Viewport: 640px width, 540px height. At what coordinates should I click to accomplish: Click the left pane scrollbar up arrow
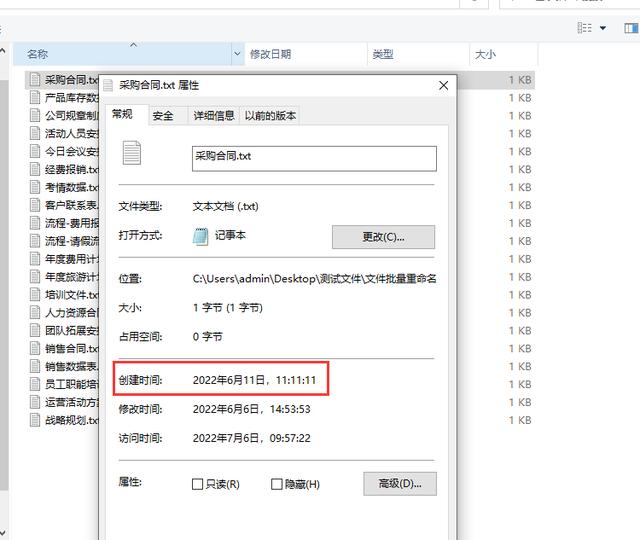point(3,51)
